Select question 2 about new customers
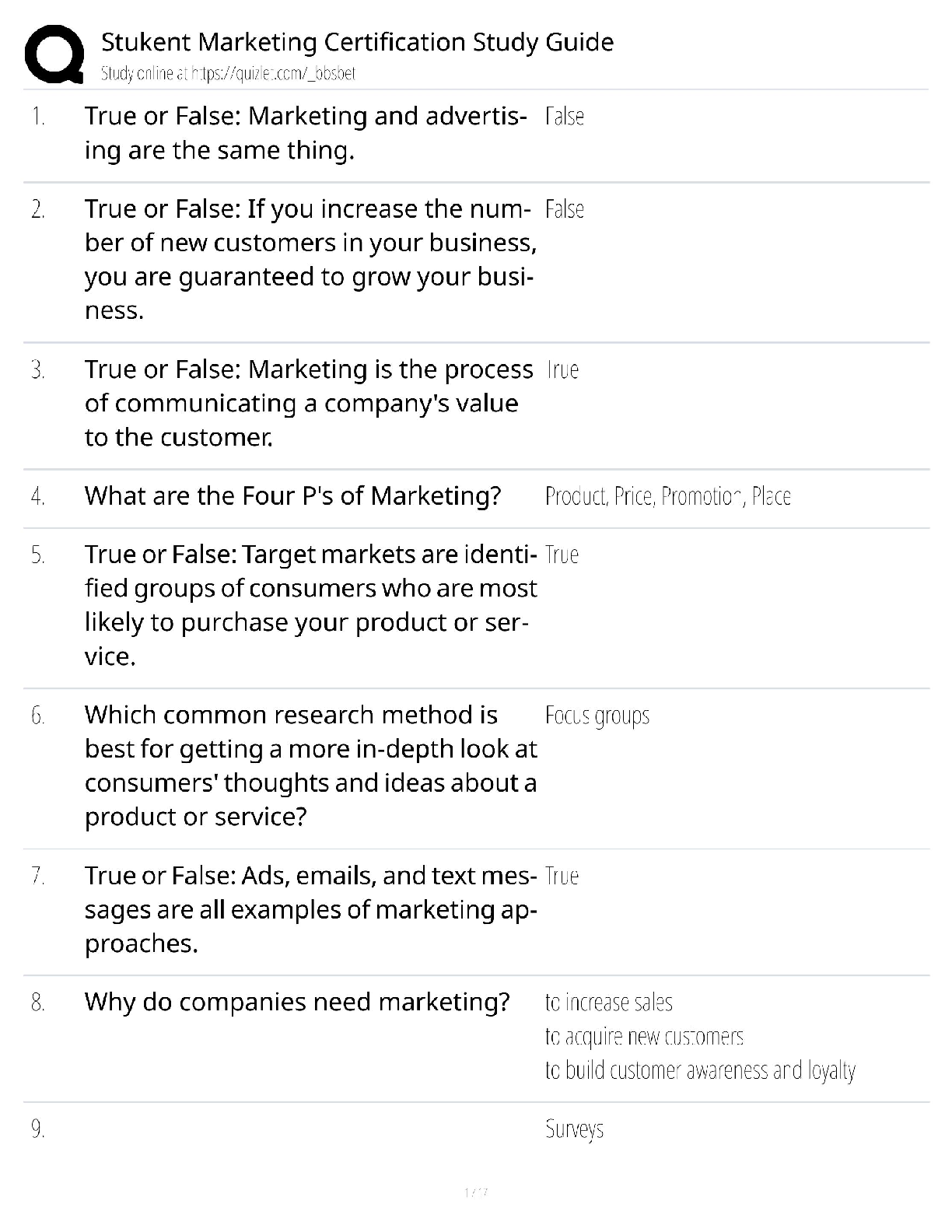The image size is (952, 1232). click(310, 260)
